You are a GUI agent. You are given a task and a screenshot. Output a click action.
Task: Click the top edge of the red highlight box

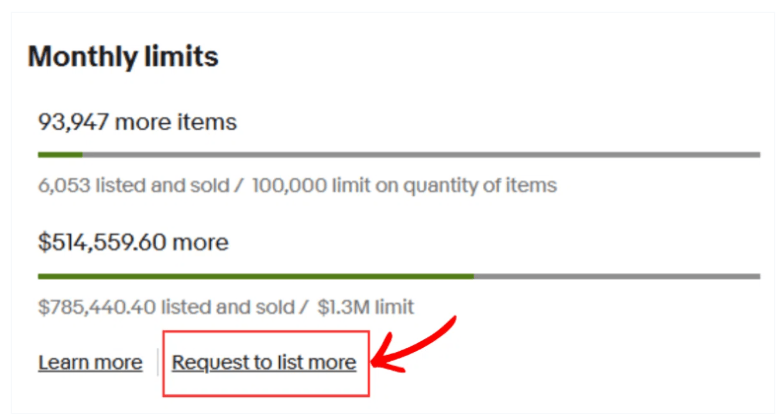(x=266, y=332)
